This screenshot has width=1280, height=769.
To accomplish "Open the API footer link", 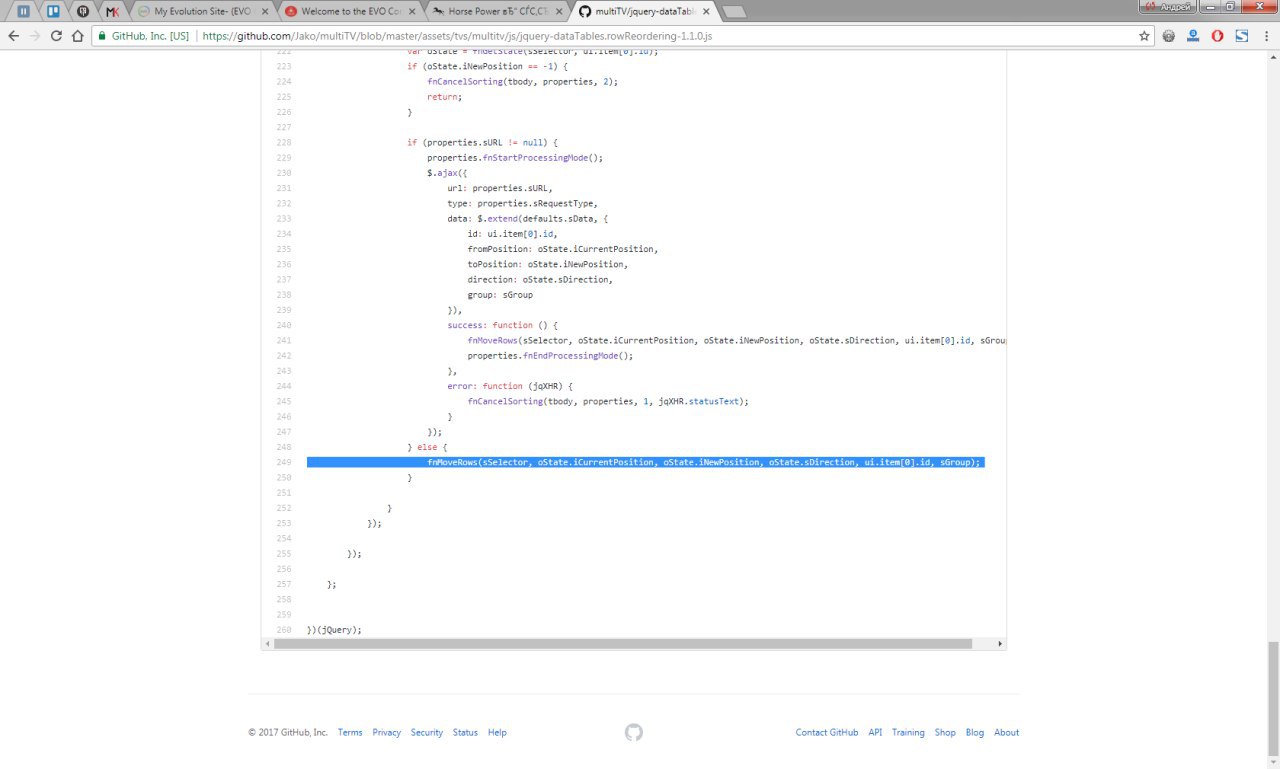I will (x=875, y=732).
